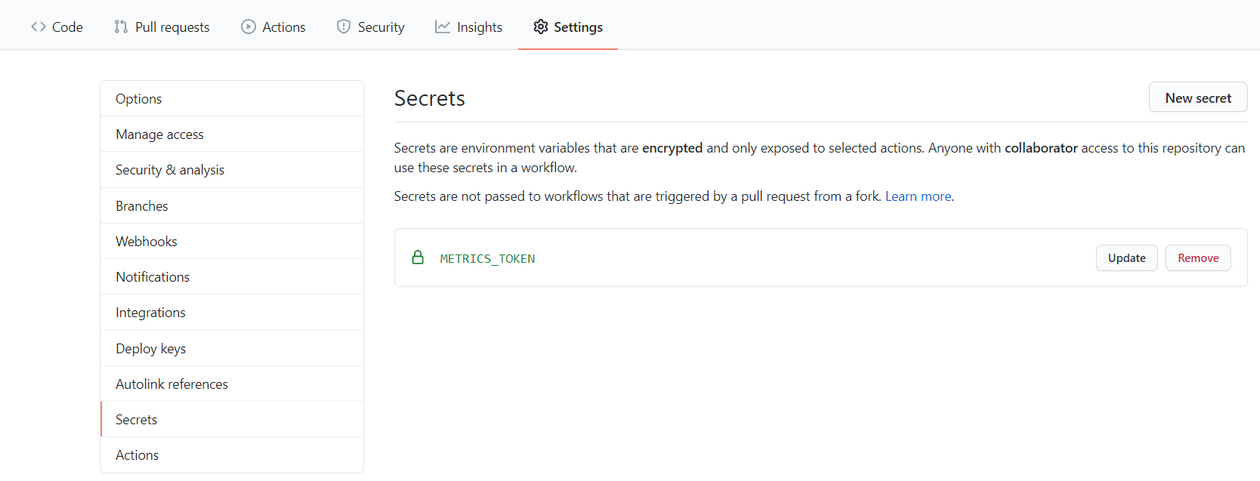This screenshot has height=481, width=1260.
Task: Navigate to Webhooks settings
Action: click(146, 242)
